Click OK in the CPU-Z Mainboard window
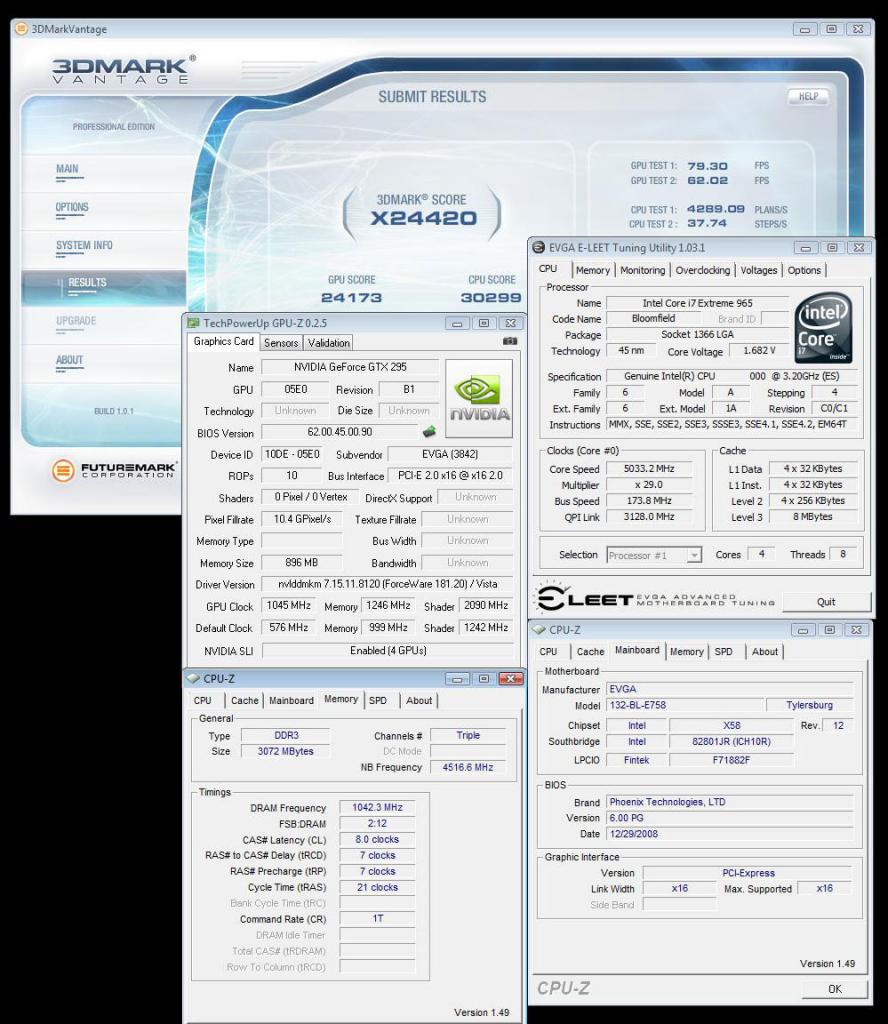Image resolution: width=888 pixels, height=1024 pixels. coord(834,989)
